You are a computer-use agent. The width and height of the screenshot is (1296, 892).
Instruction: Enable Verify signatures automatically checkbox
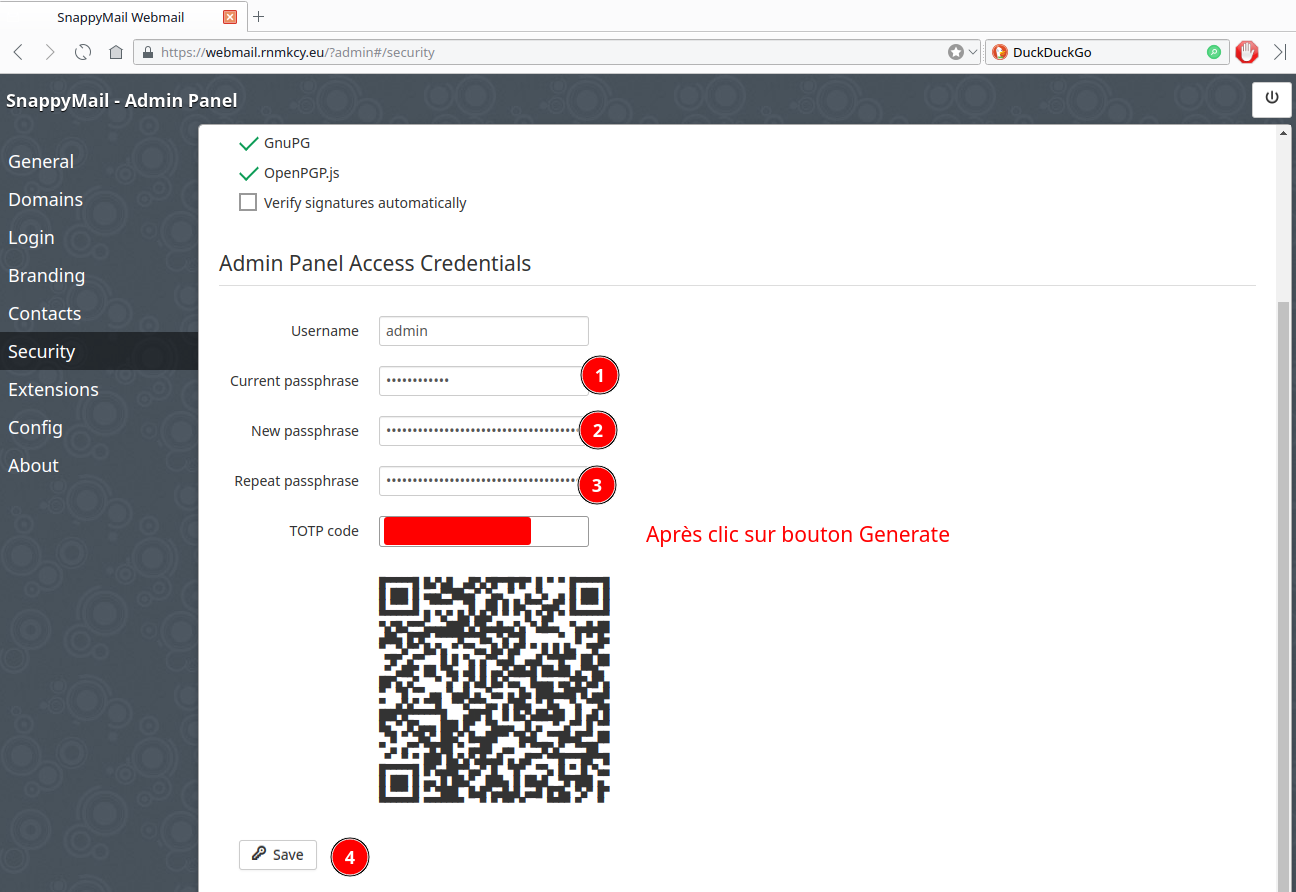point(248,203)
